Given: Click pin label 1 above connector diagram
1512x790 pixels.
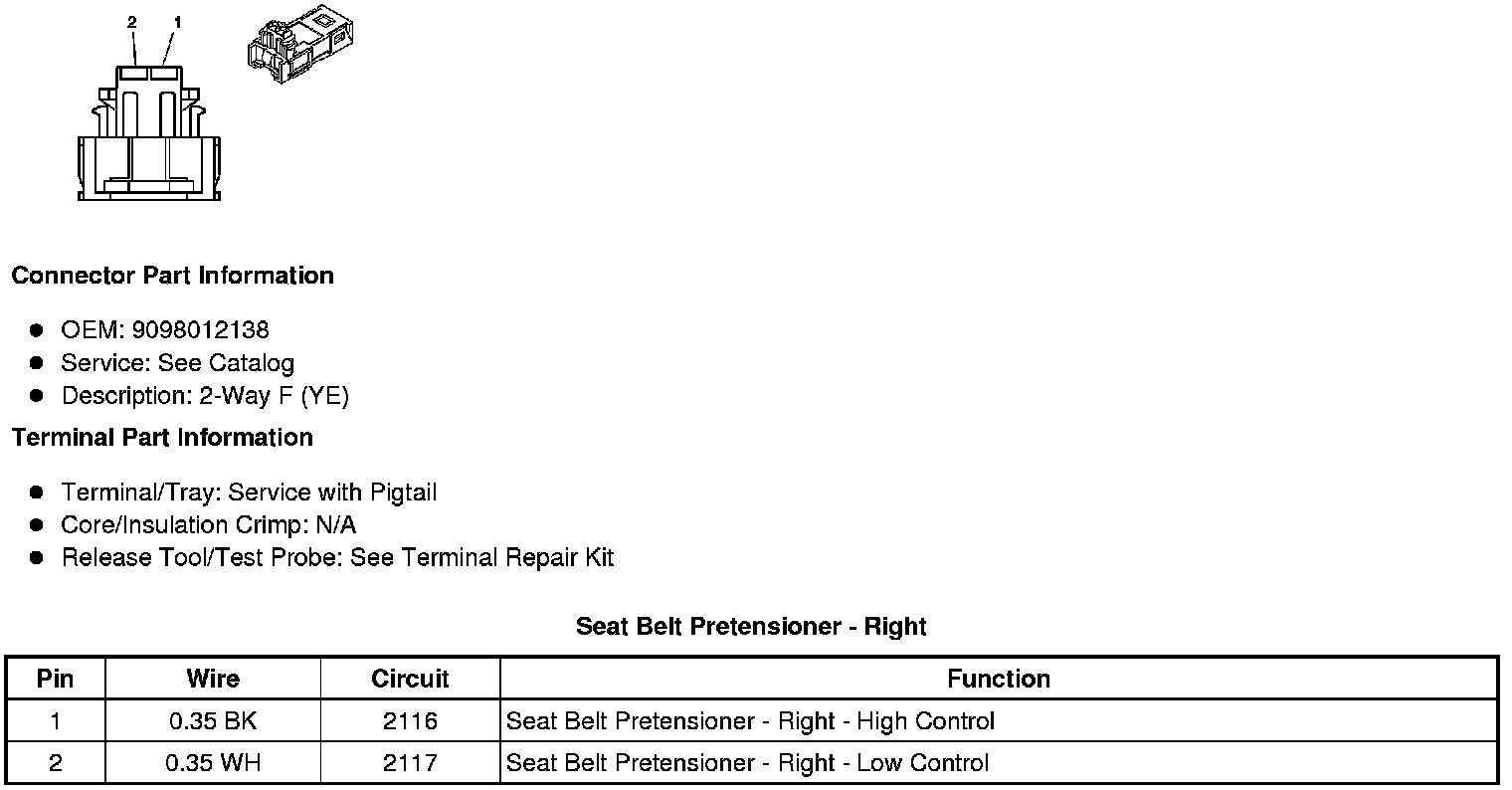Looking at the screenshot, I should click(177, 21).
